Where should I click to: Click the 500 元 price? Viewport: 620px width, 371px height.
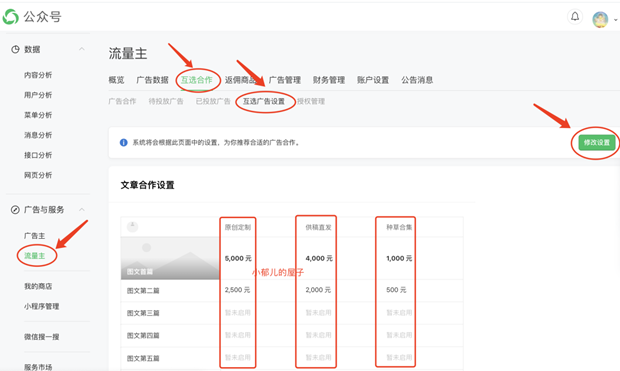click(x=396, y=290)
